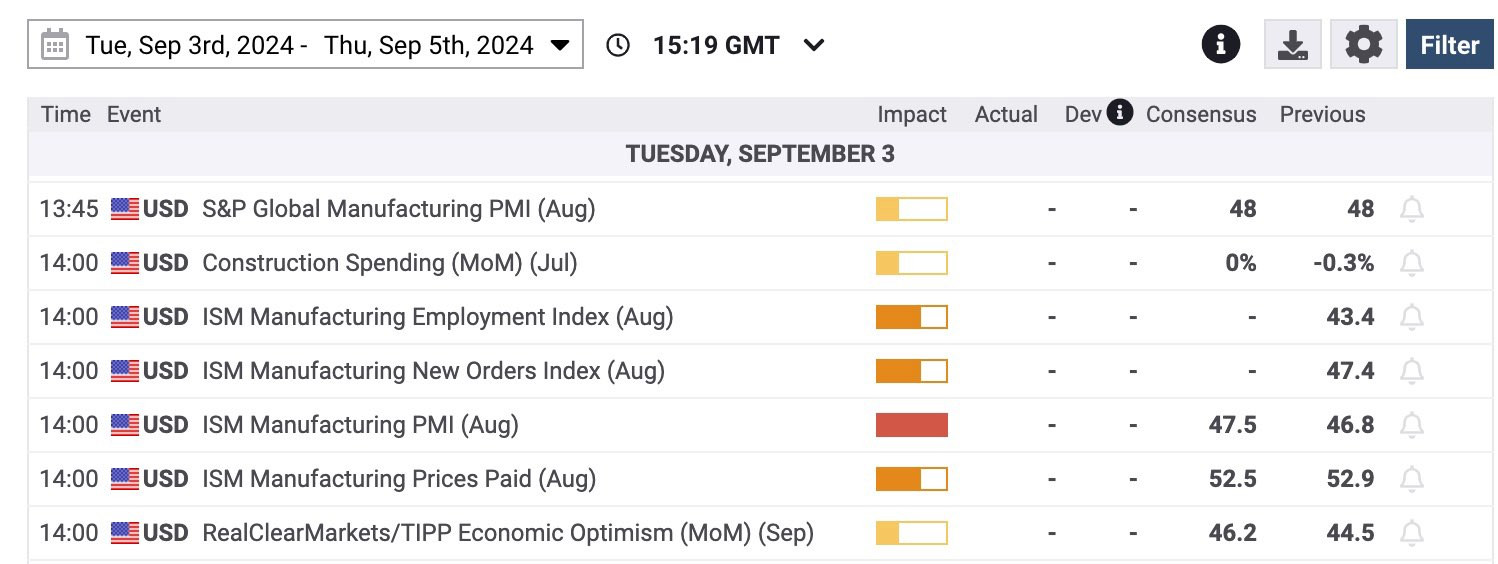Click clock icon next to 15:19 GMT

pyautogui.click(x=619, y=45)
